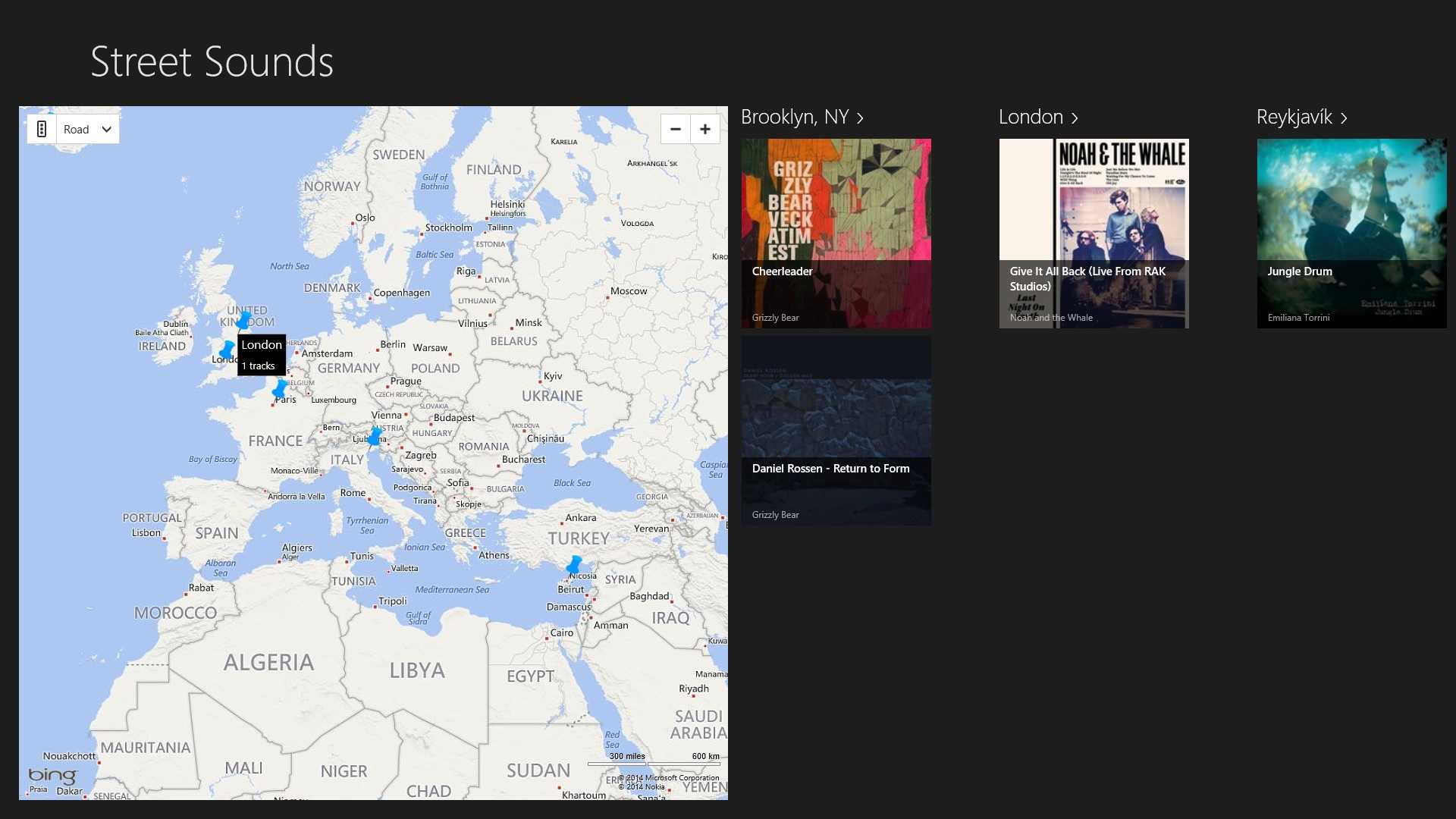Click the pushpin over the United Kingdom label
This screenshot has width=1456, height=819.
(243, 321)
